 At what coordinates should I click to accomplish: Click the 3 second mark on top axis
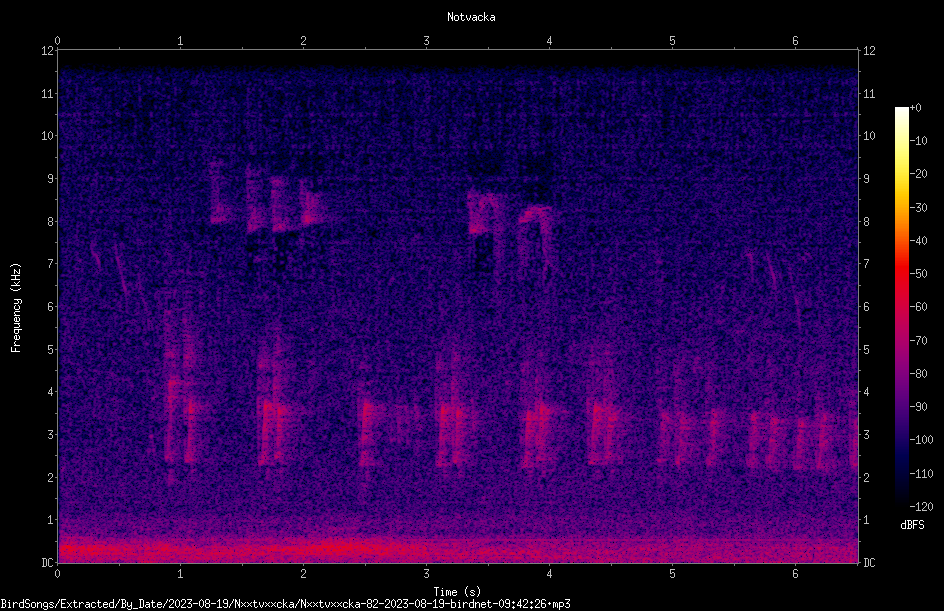pos(426,41)
